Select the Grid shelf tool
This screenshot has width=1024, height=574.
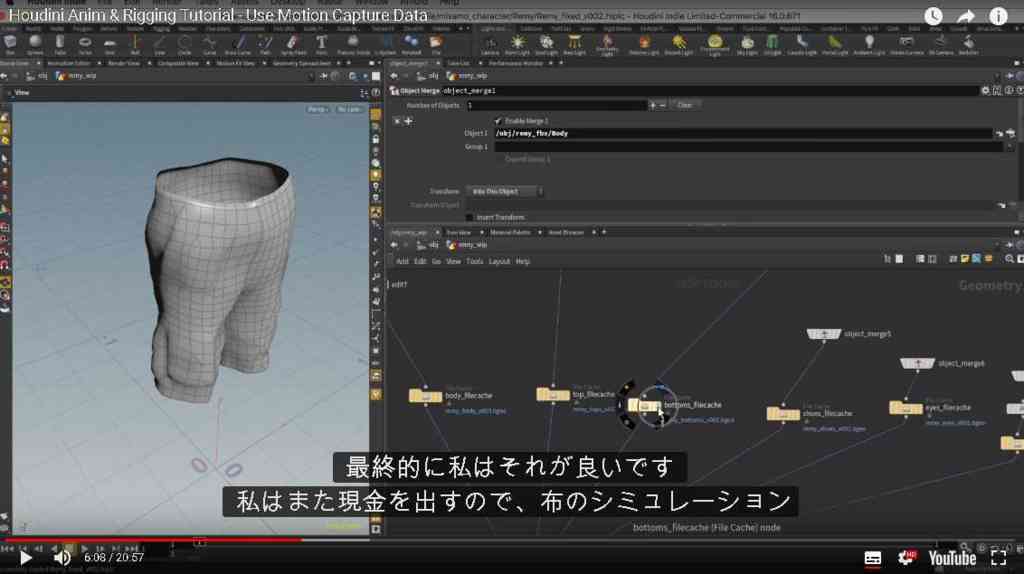click(110, 44)
